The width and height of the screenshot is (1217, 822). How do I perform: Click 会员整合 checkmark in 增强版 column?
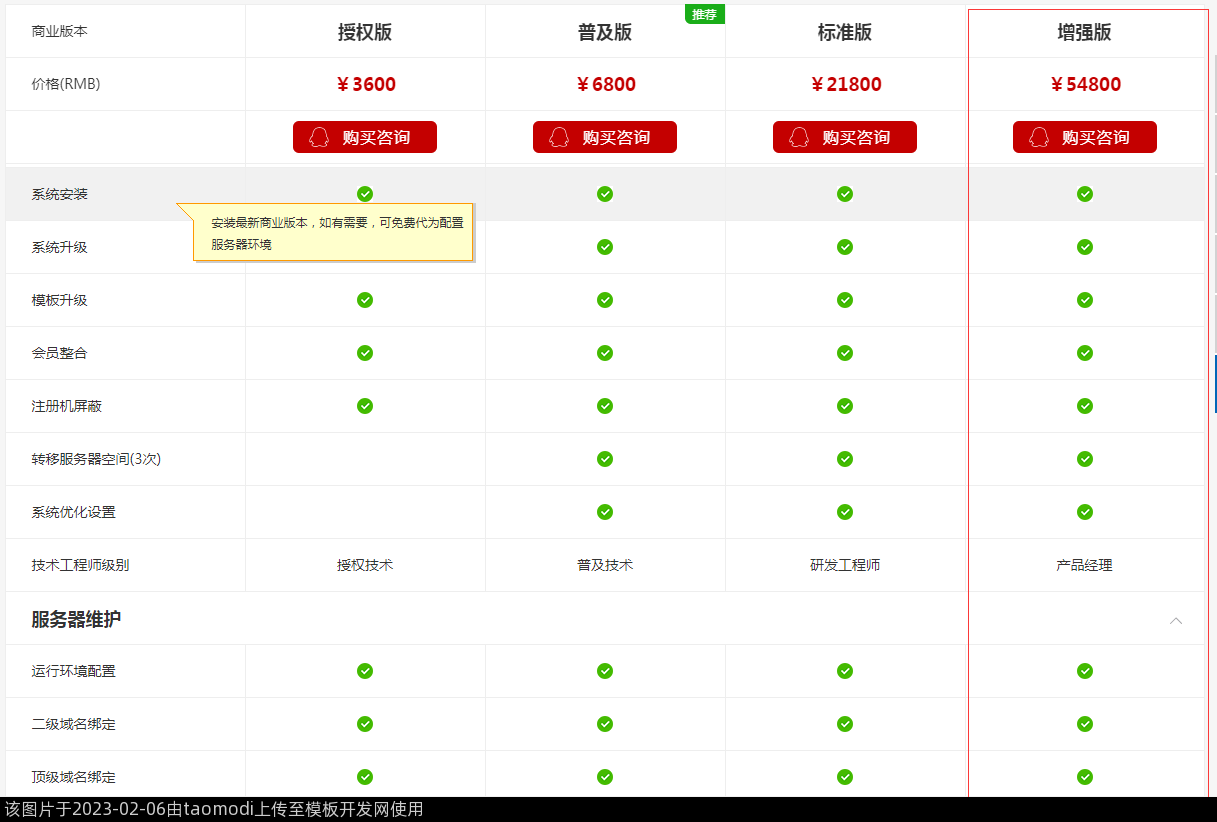coord(1085,353)
